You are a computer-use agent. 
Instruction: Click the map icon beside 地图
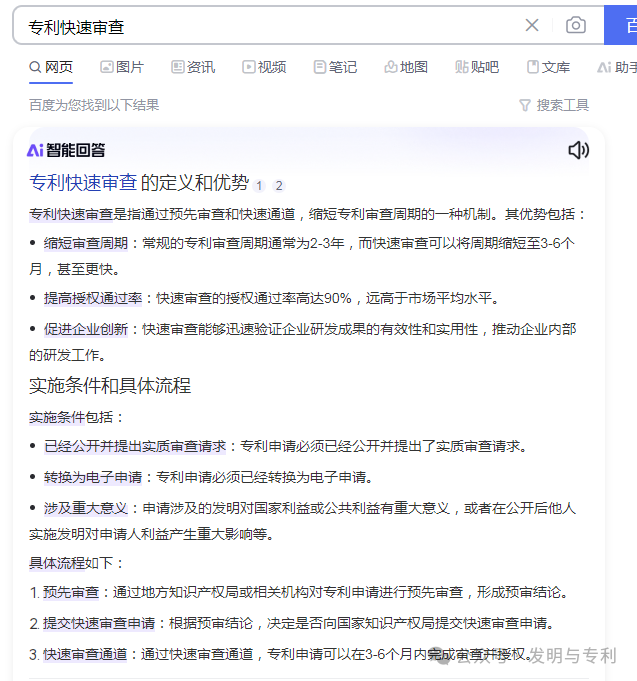[390, 67]
